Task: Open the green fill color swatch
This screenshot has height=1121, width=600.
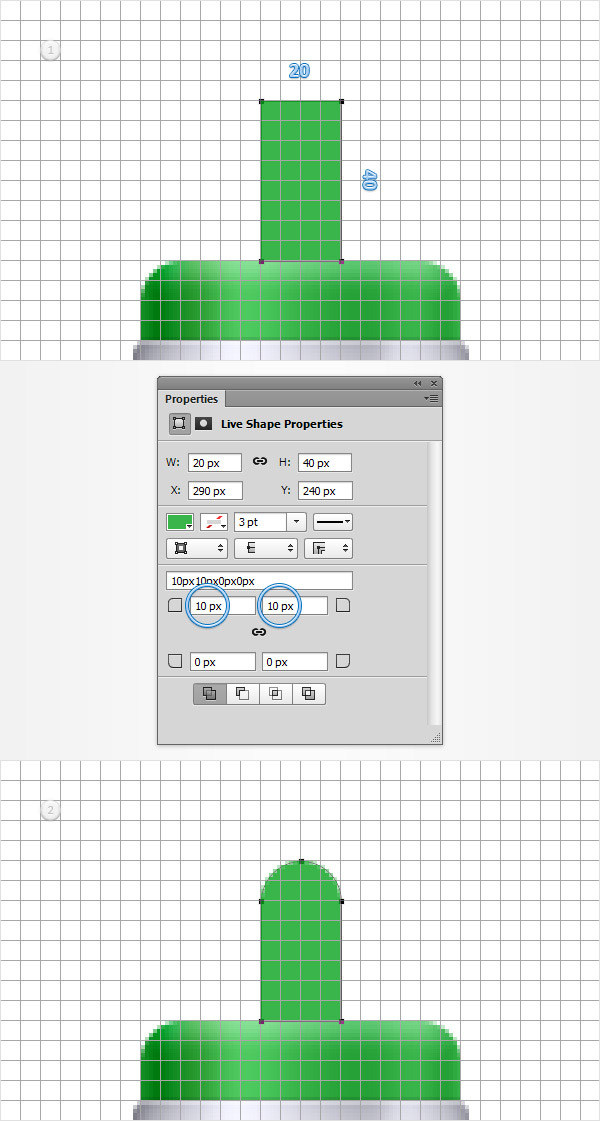Action: pyautogui.click(x=180, y=522)
